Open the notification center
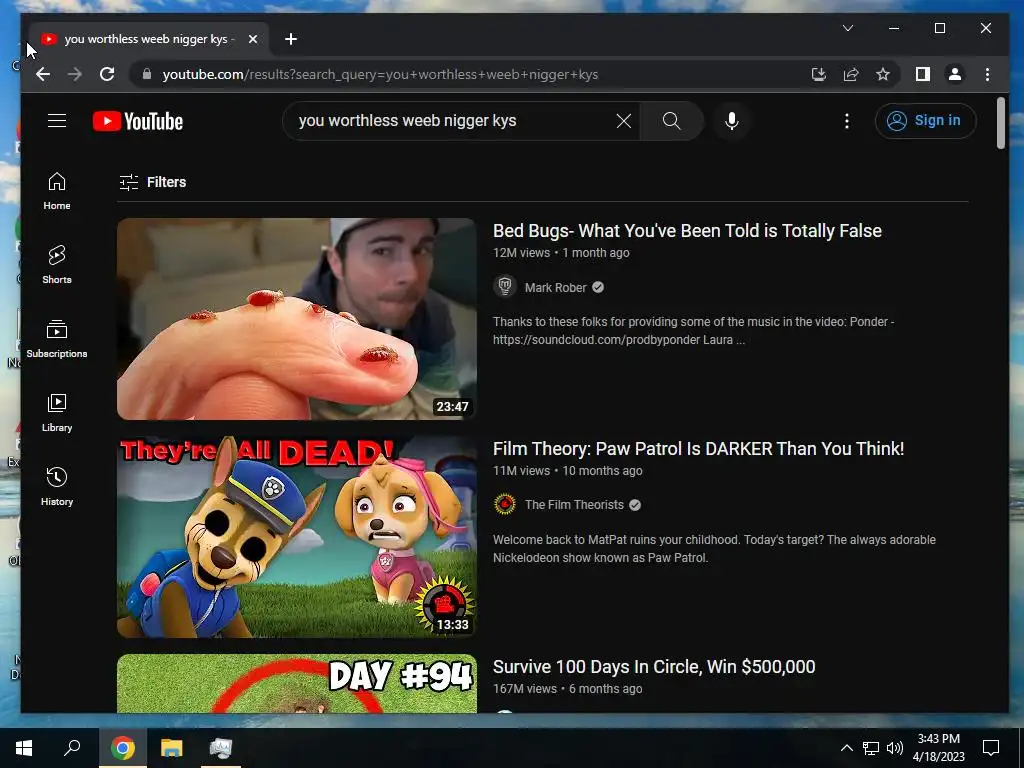The width and height of the screenshot is (1024, 768). [x=991, y=748]
